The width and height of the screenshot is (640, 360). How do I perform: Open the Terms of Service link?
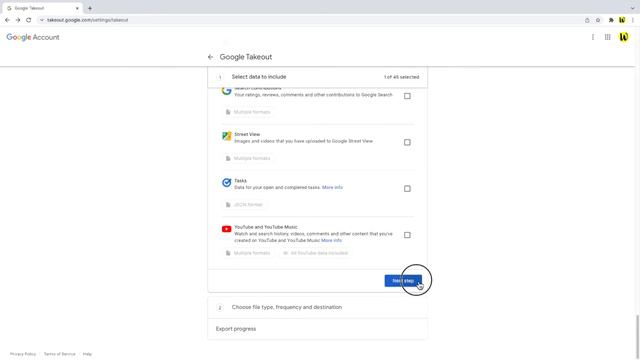point(60,354)
